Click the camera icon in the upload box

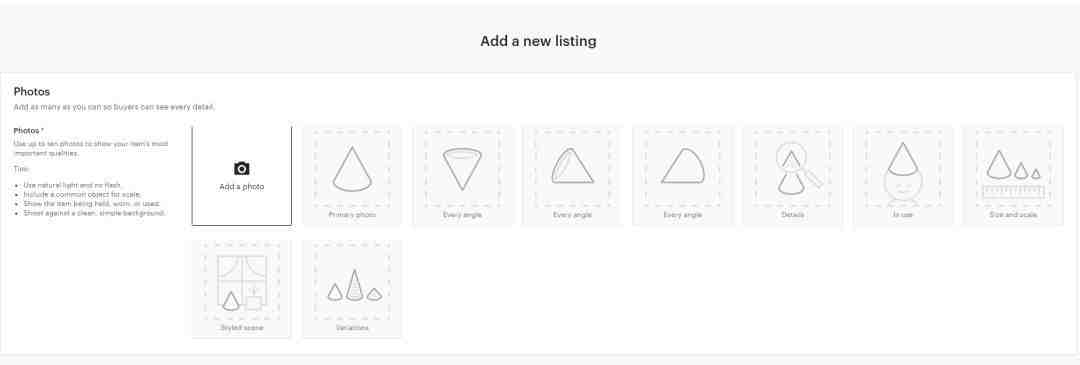pos(242,169)
